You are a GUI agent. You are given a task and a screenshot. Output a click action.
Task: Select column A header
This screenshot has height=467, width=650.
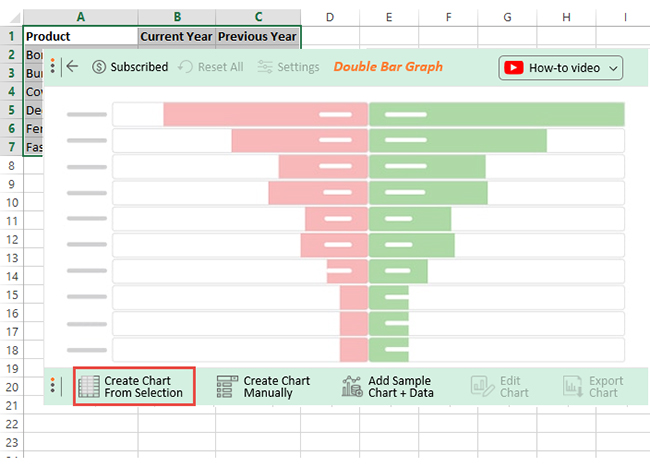coord(80,17)
